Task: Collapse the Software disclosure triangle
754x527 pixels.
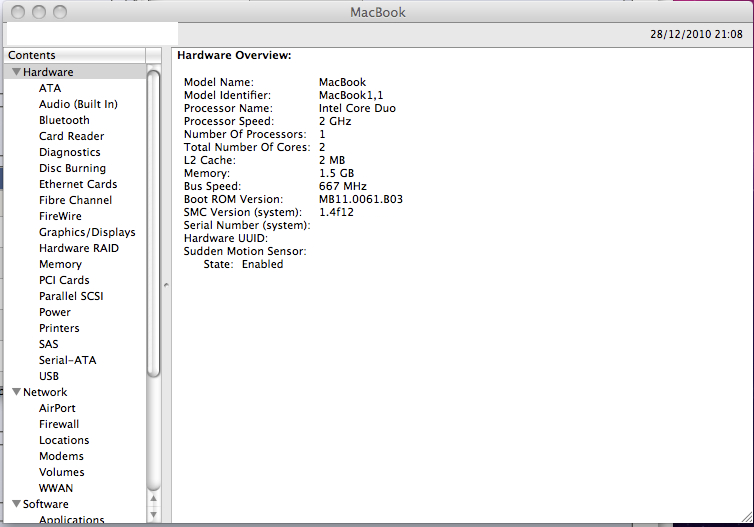Action: [x=16, y=504]
